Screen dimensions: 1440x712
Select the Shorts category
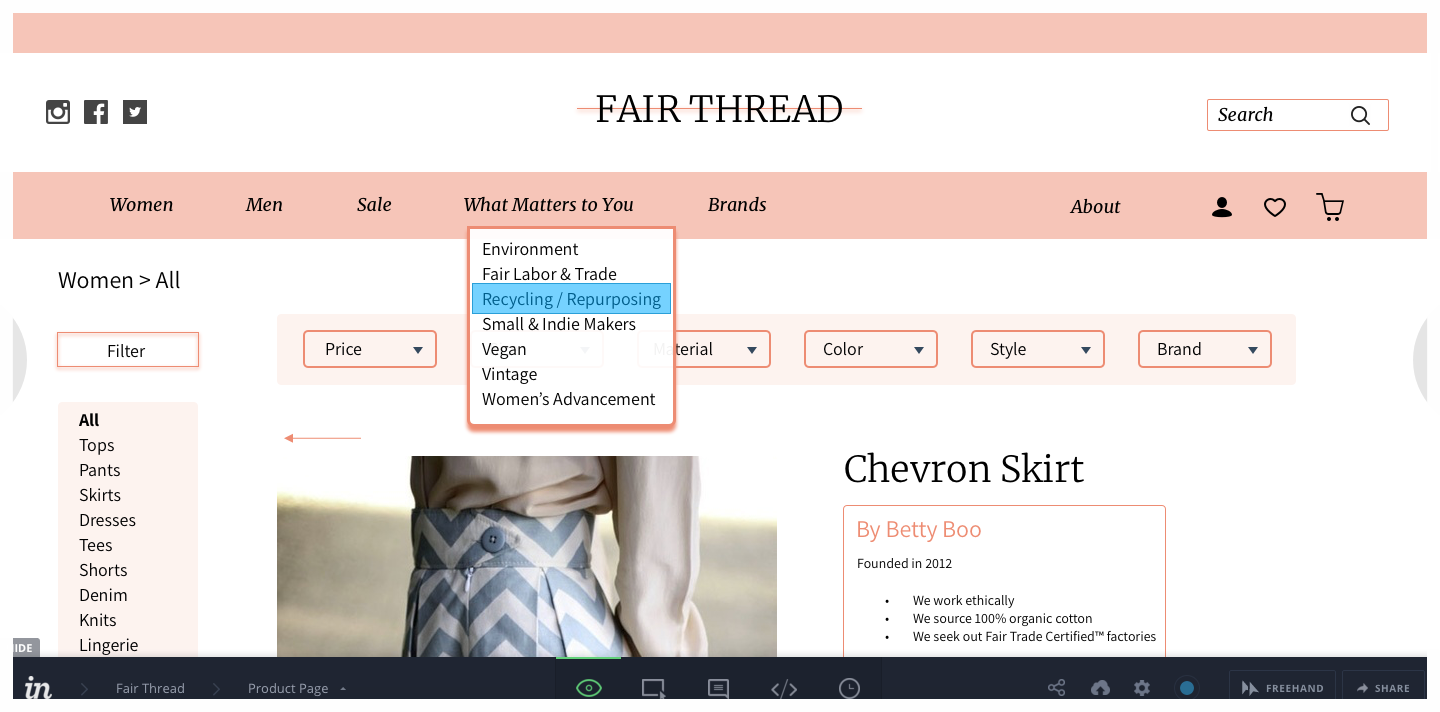103,570
